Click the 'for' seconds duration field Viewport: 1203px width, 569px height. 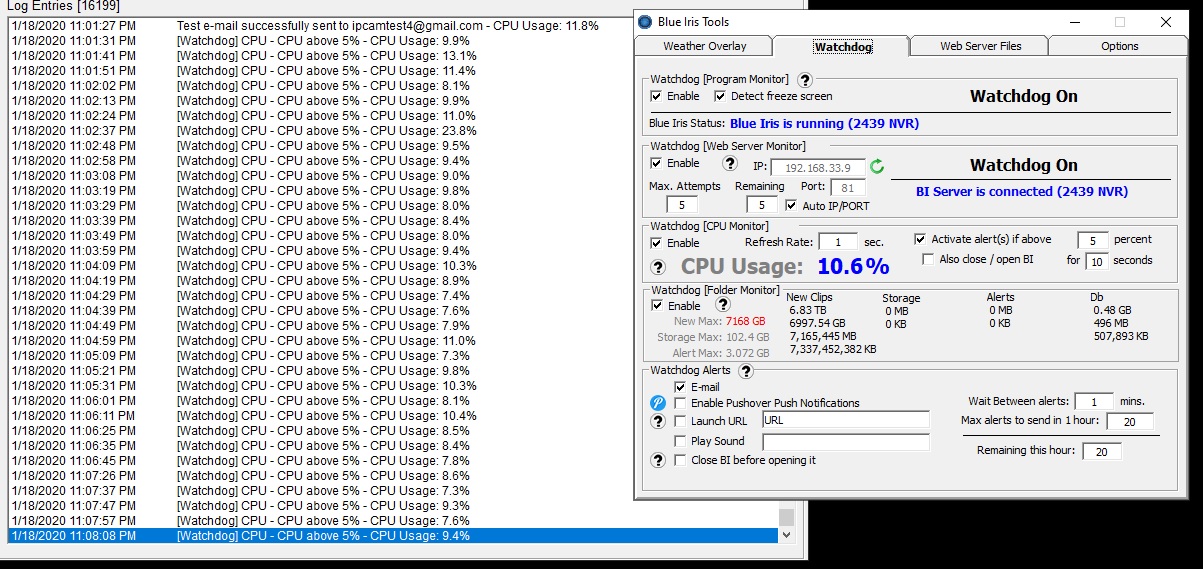point(1097,261)
